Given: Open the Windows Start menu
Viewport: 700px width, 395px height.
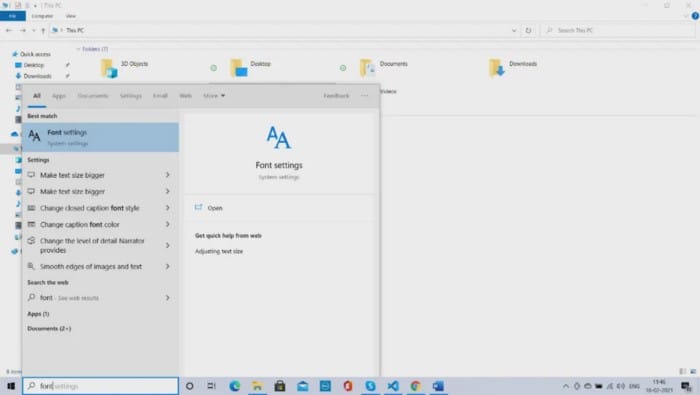Looking at the screenshot, I should coord(11,386).
